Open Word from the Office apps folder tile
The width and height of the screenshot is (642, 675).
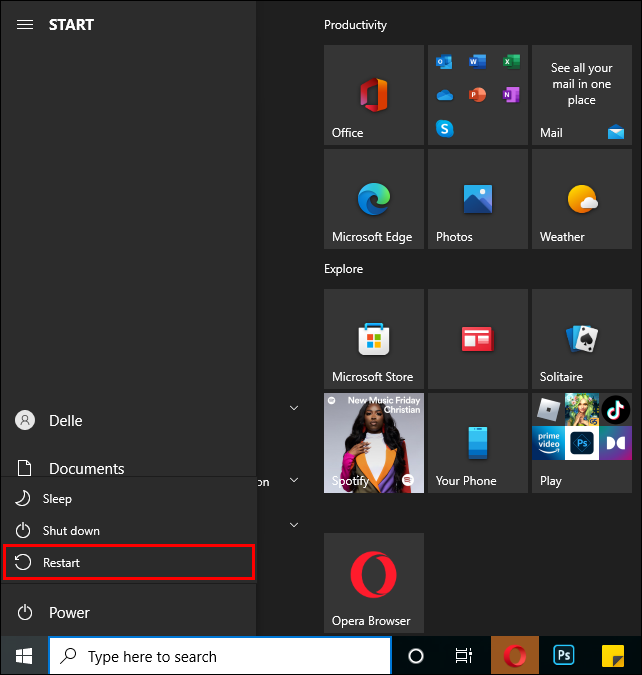click(x=478, y=62)
